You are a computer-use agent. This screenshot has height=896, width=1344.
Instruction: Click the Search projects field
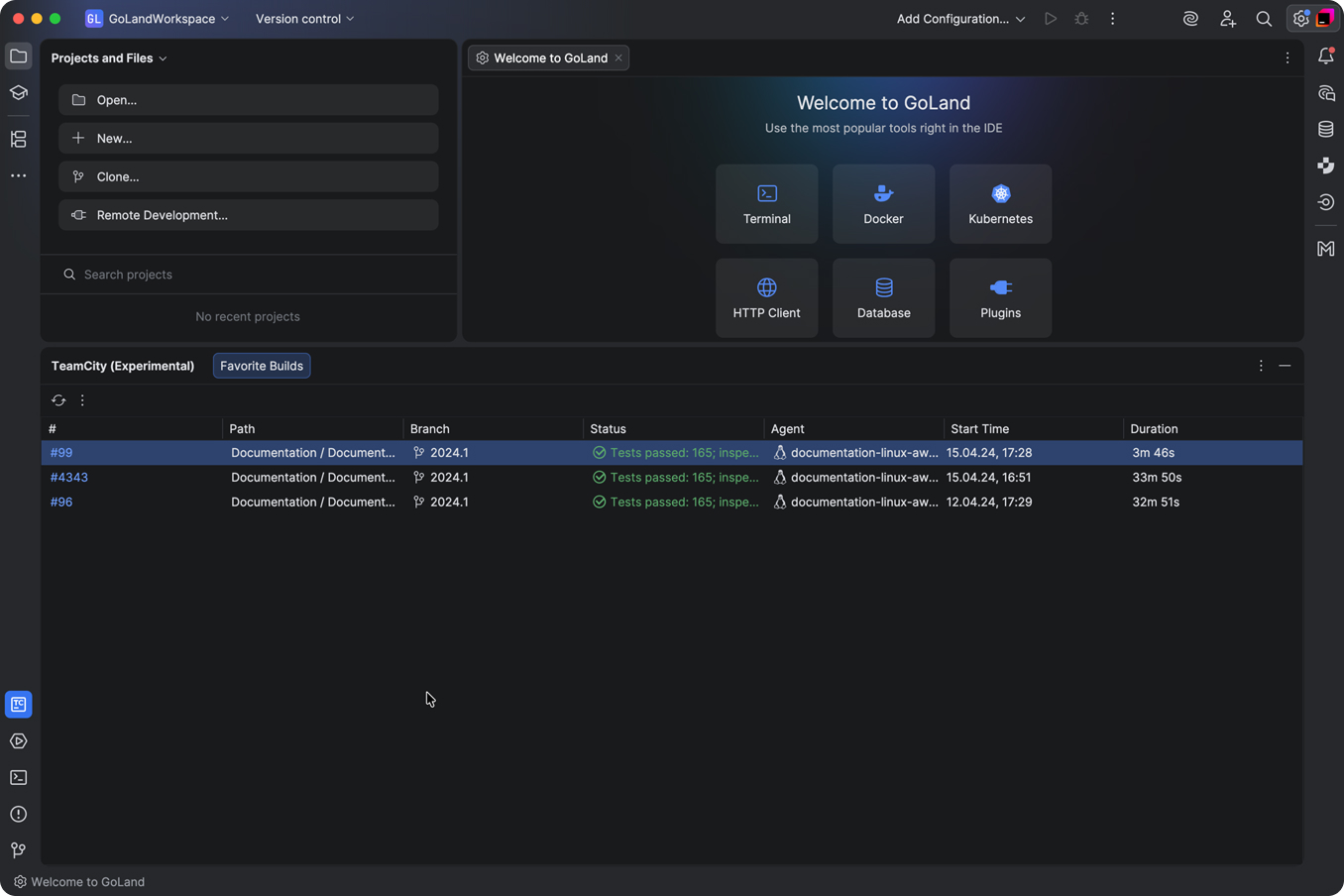click(x=248, y=275)
